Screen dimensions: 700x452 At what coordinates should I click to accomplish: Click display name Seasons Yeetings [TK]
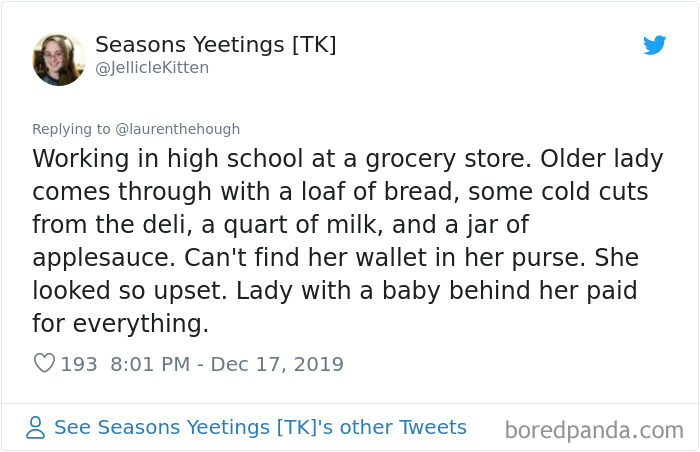(x=215, y=45)
